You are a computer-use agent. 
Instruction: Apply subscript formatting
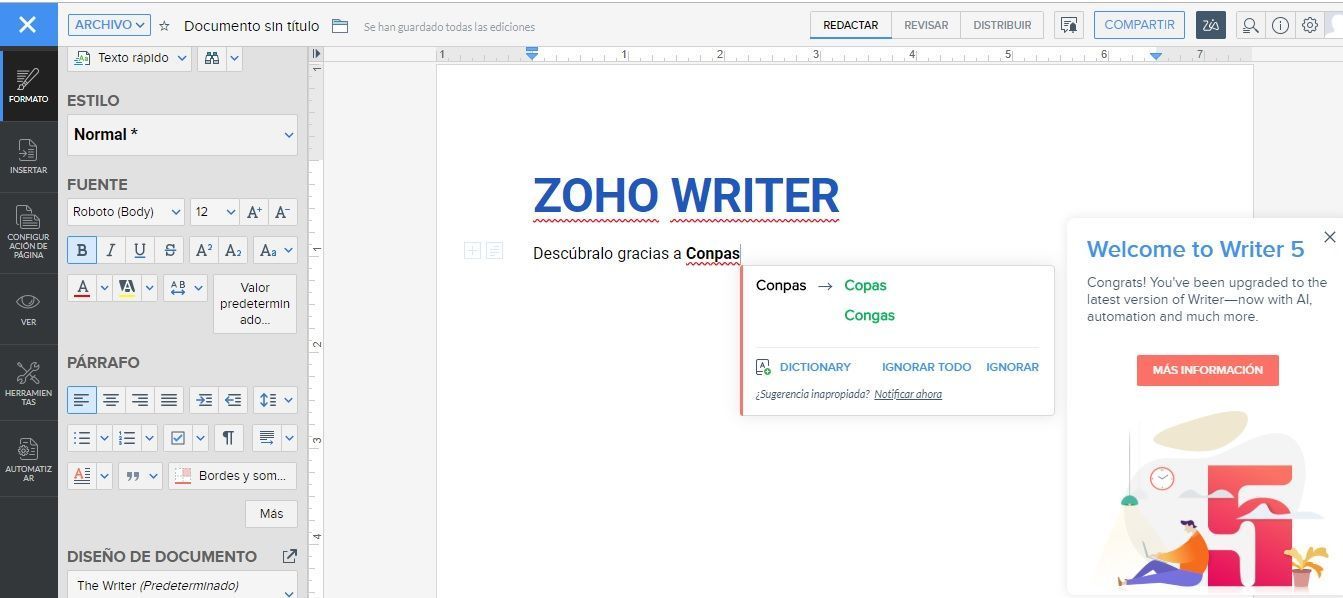(x=233, y=250)
